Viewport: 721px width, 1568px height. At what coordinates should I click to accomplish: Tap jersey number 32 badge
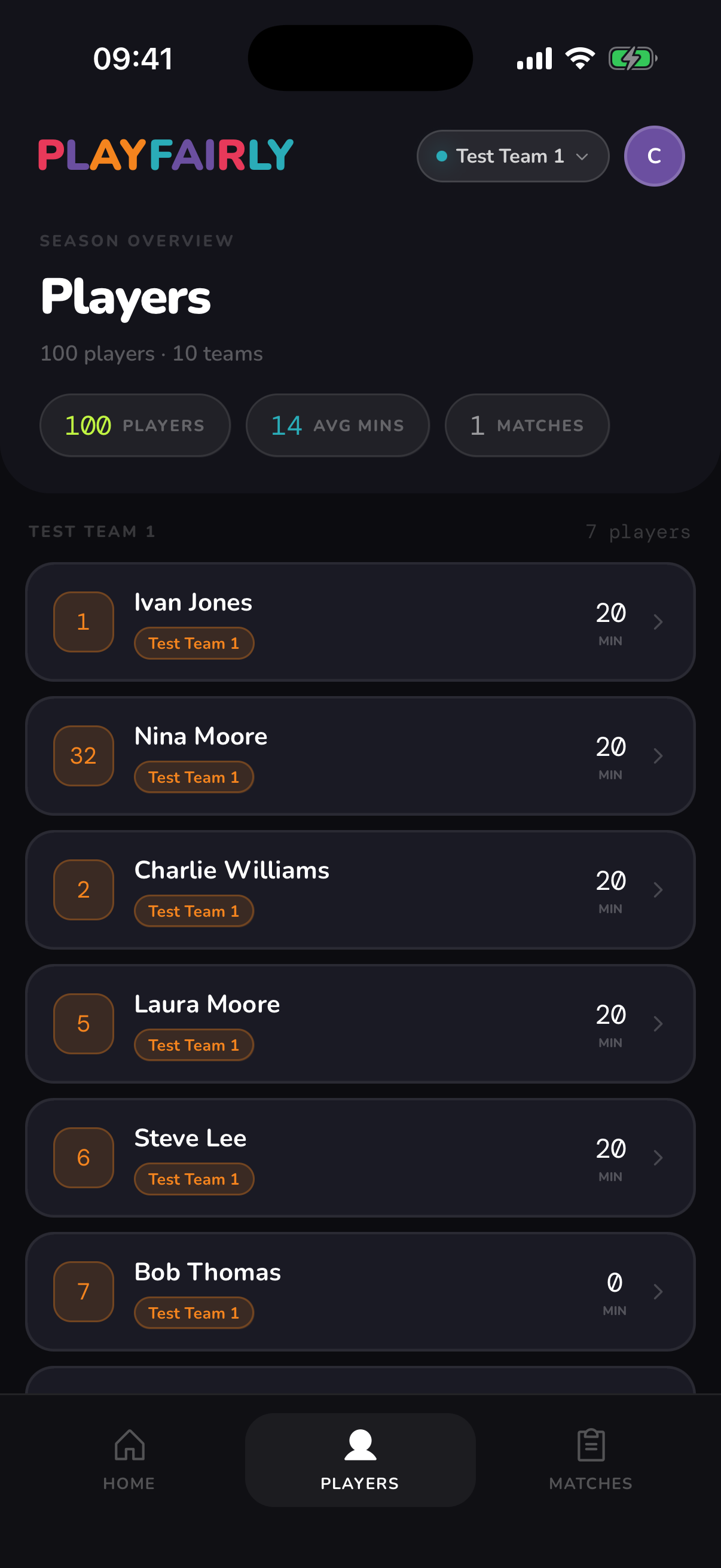(83, 755)
